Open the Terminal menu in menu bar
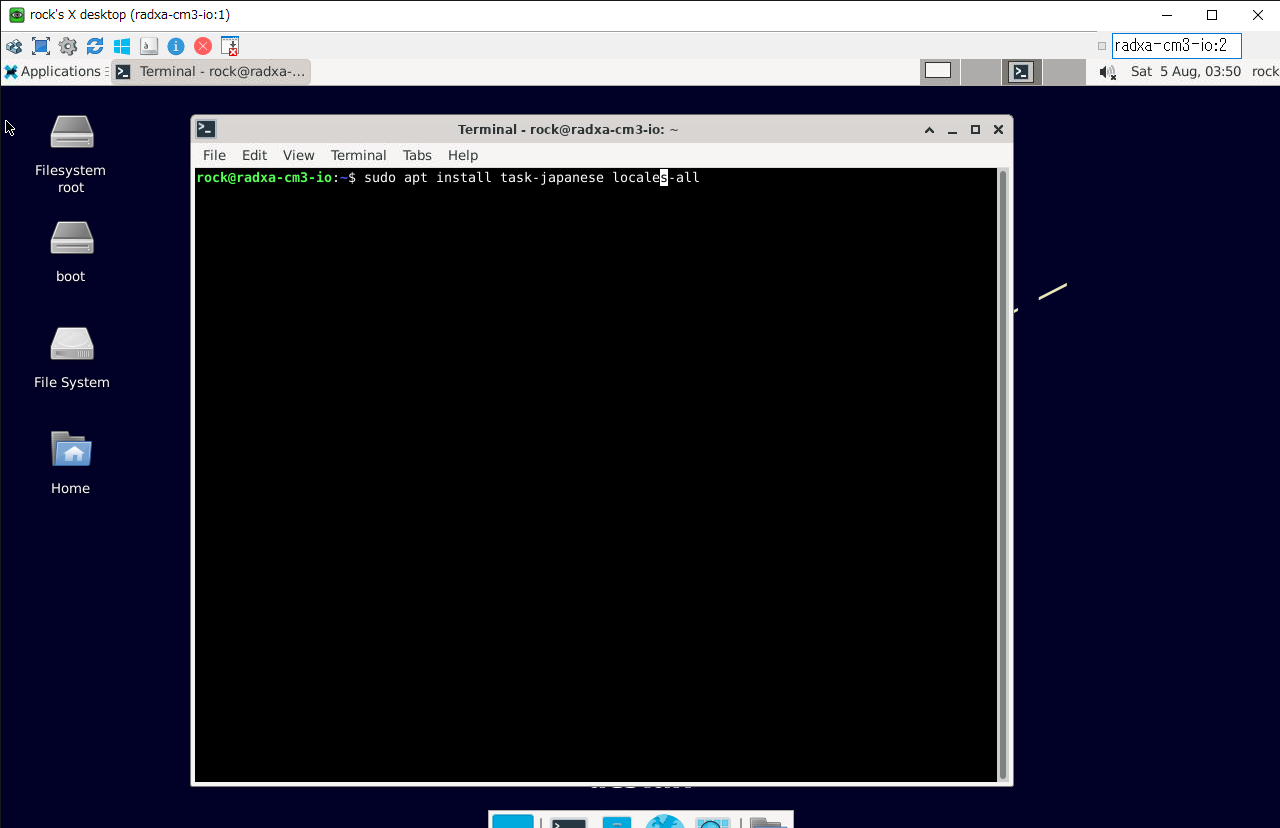 point(358,155)
